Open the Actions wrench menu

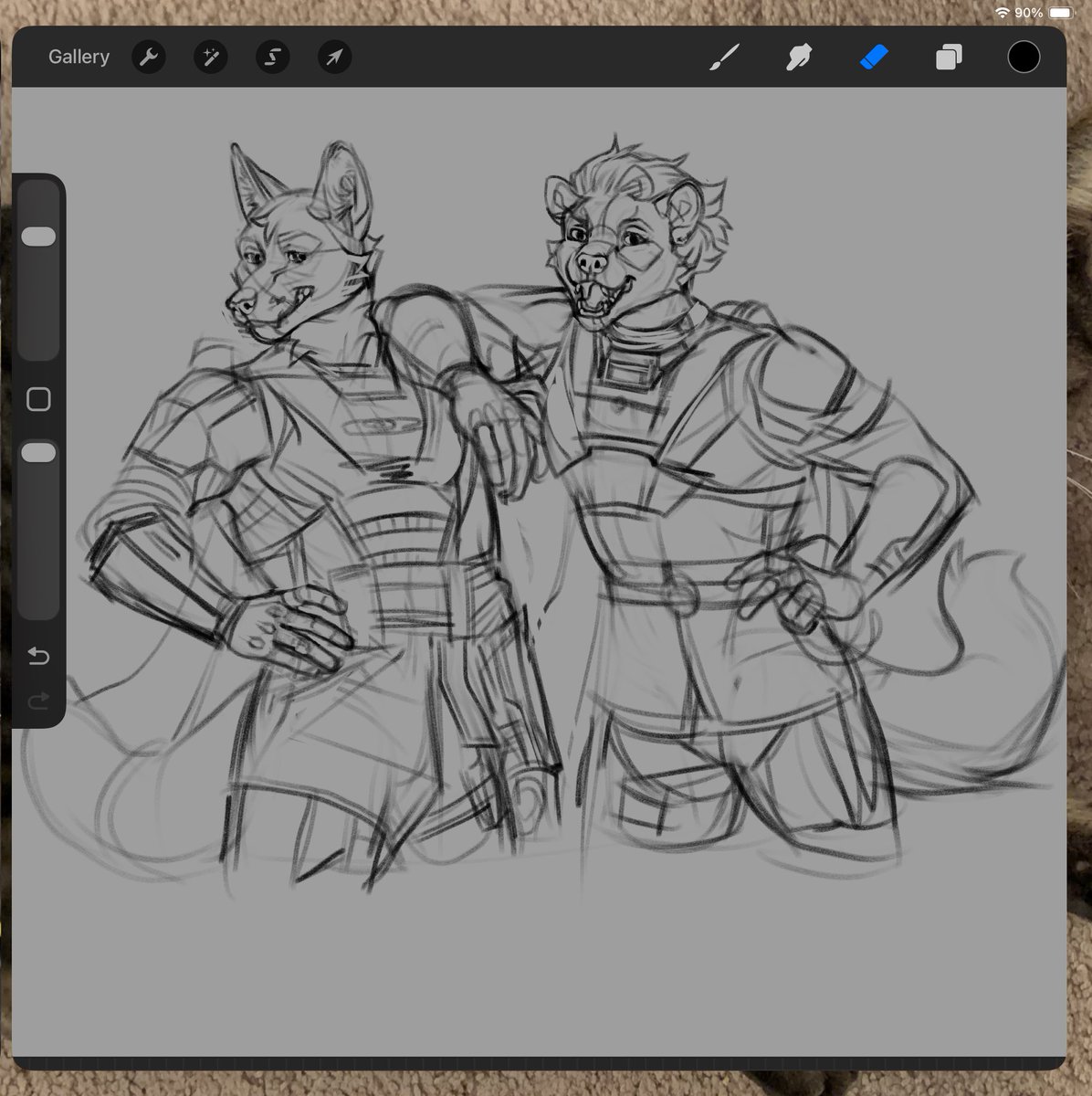148,58
